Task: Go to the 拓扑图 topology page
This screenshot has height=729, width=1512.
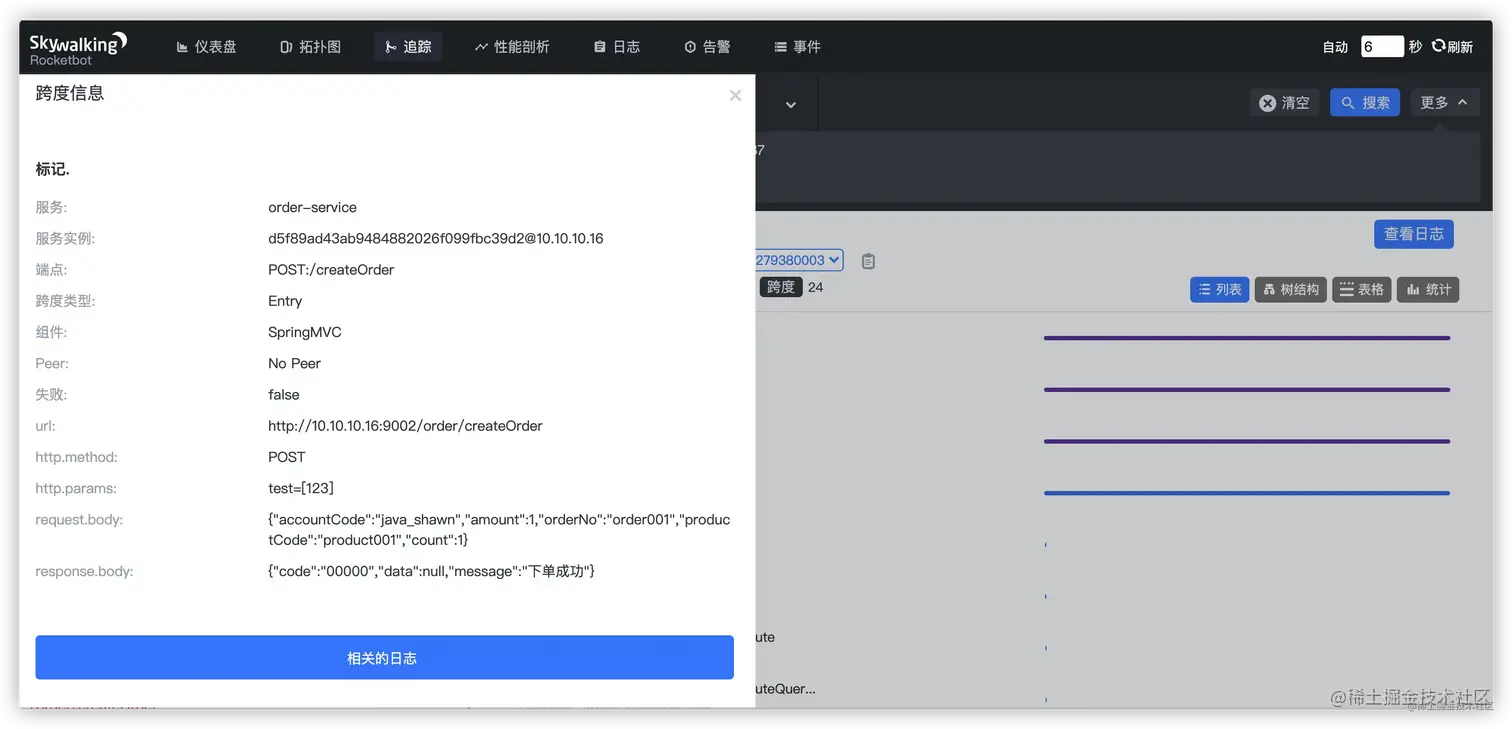Action: tap(311, 47)
